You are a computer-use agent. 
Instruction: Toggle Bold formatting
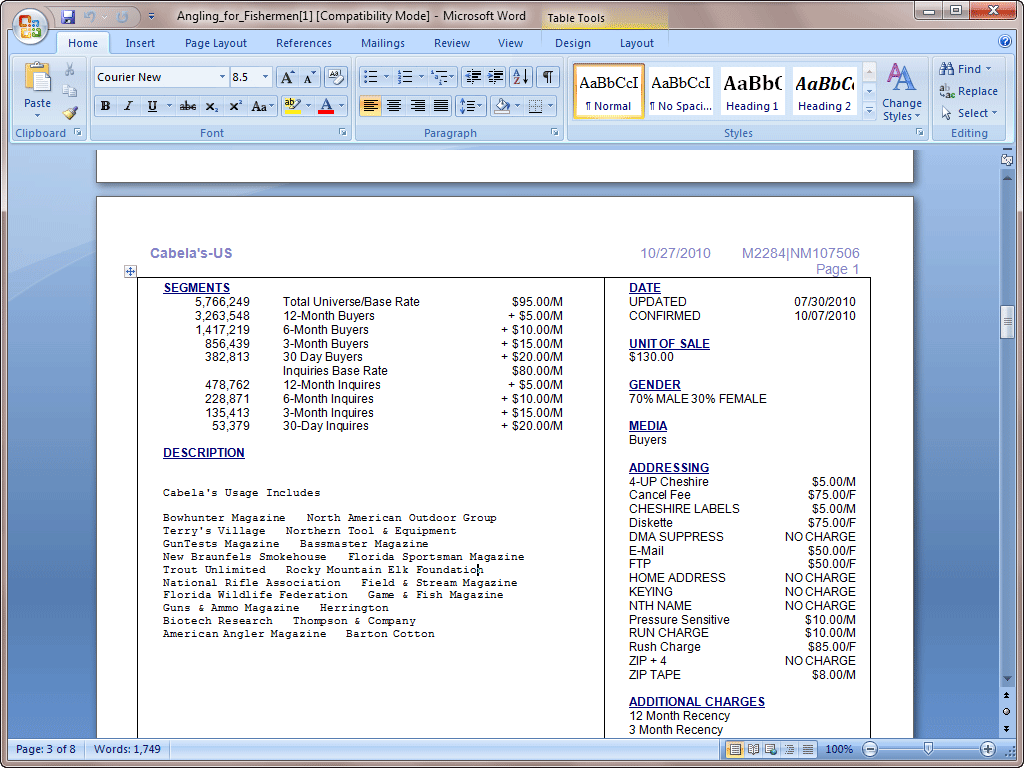pos(105,106)
